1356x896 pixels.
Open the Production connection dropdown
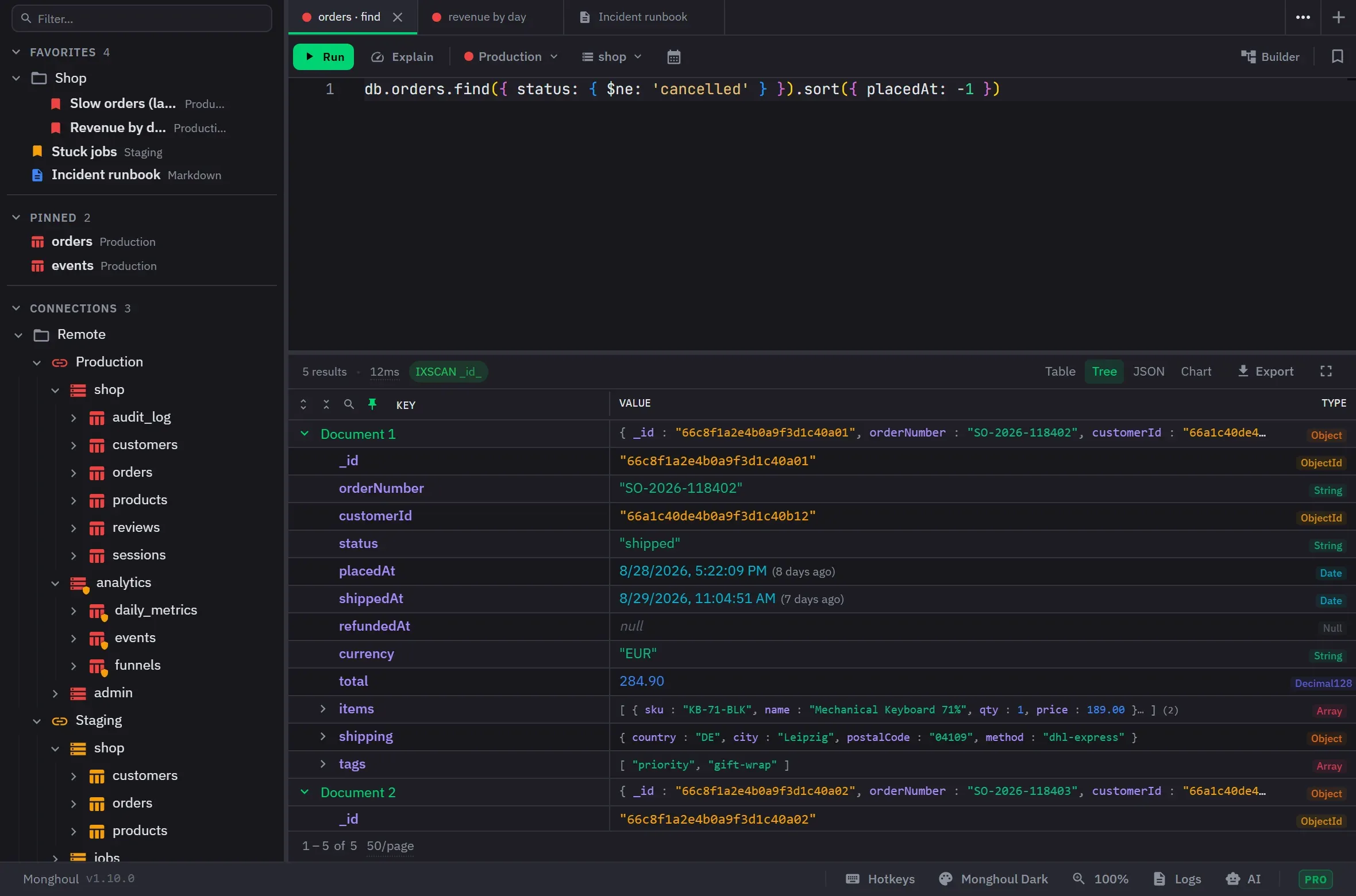pos(511,57)
